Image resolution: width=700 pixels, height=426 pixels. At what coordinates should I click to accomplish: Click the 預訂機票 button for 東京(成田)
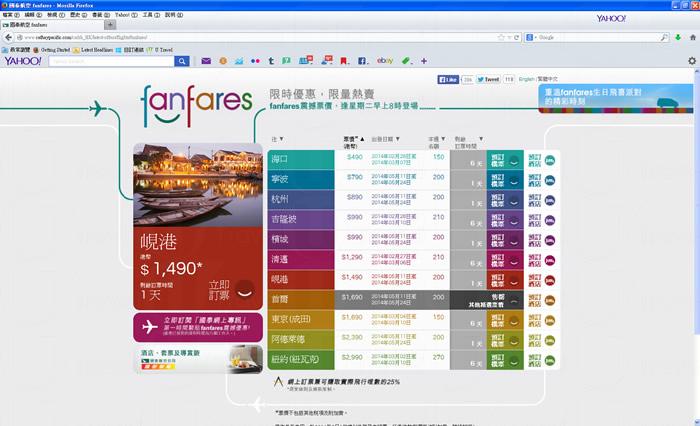pos(497,318)
